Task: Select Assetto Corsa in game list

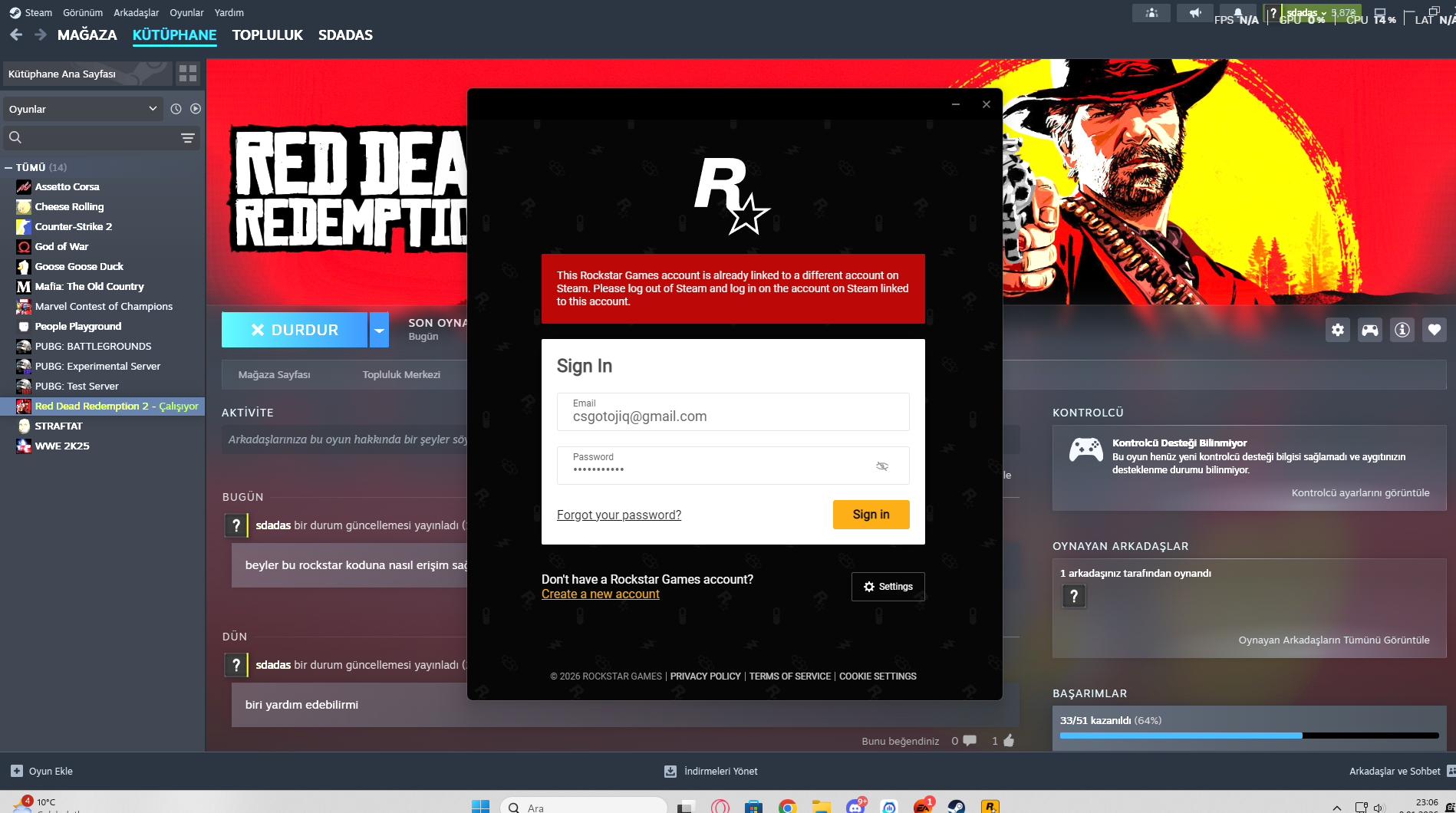Action: pyautogui.click(x=68, y=186)
